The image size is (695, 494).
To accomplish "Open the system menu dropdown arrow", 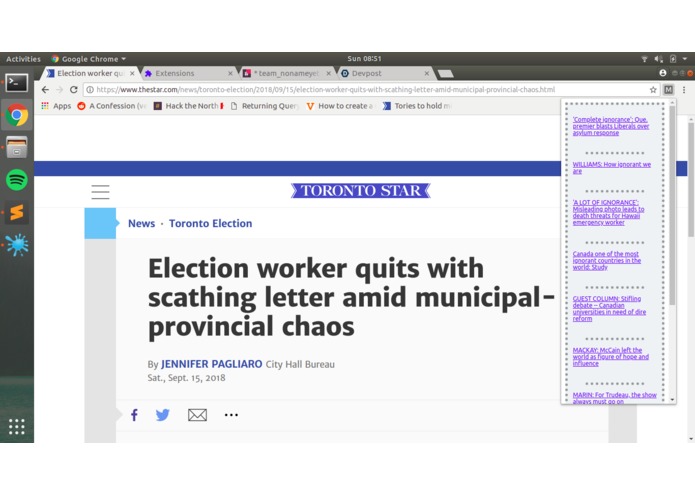I will pyautogui.click(x=685, y=58).
